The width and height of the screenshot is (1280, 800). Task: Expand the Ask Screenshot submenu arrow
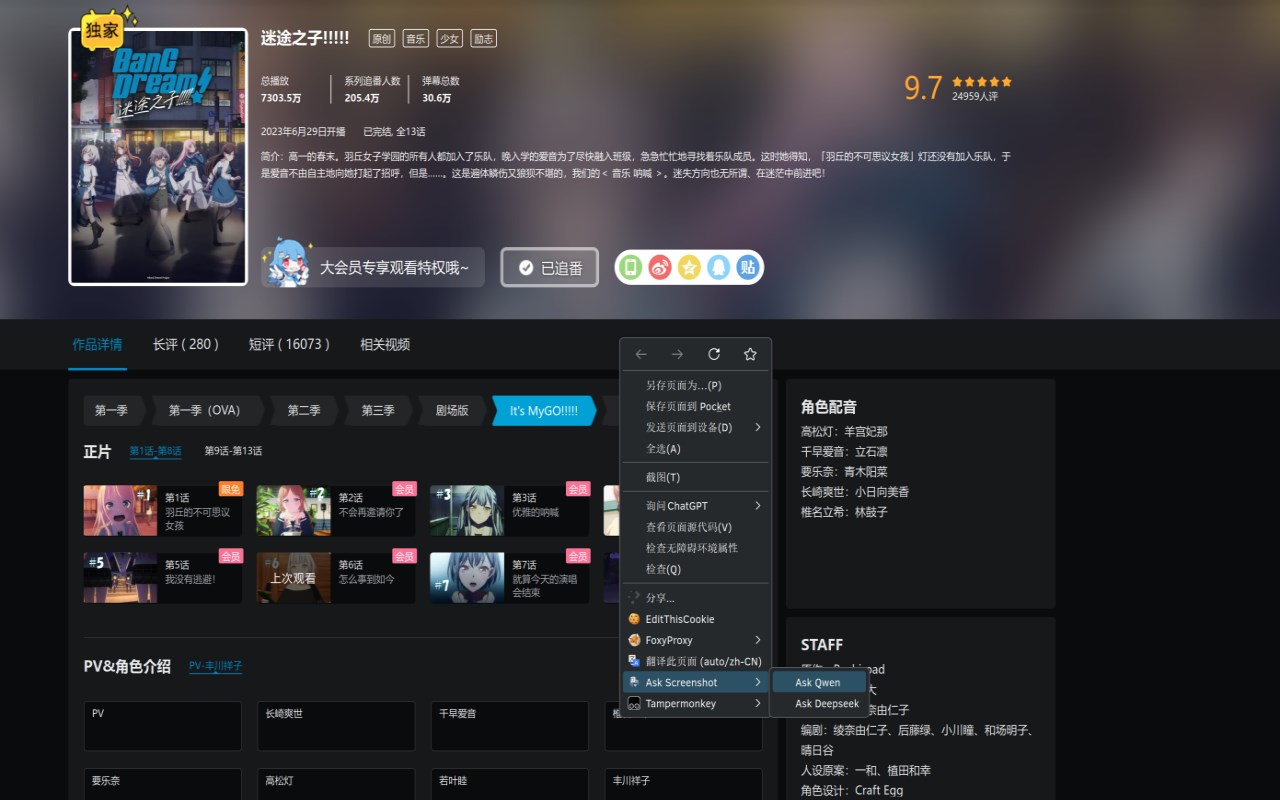(758, 682)
